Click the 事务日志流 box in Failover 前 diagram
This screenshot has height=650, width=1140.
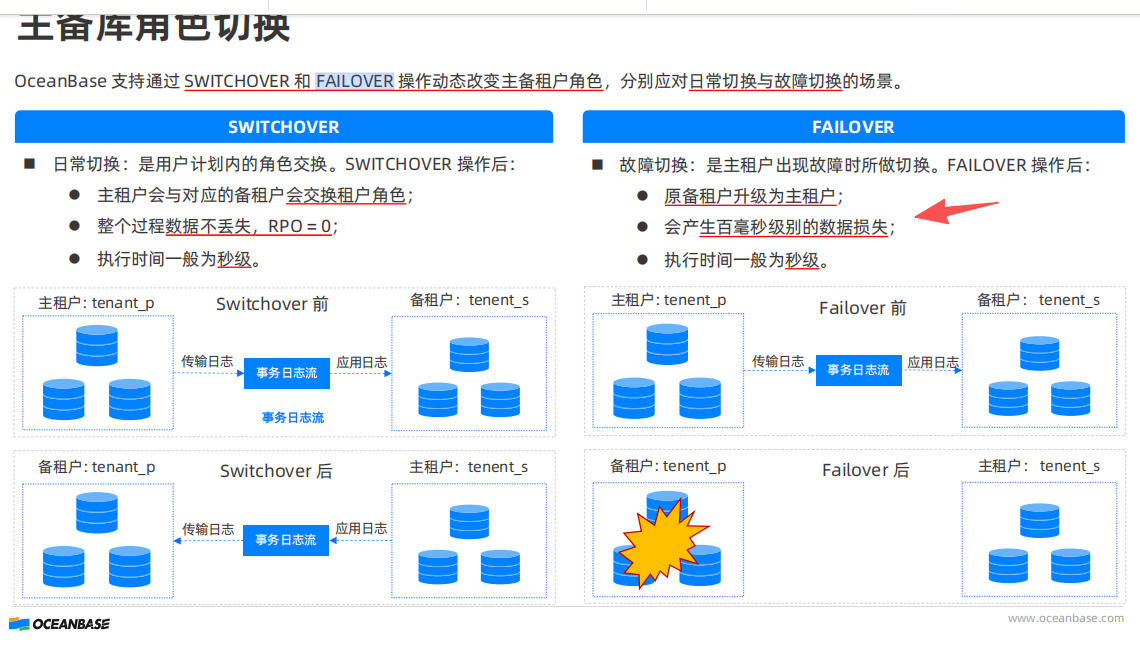(x=858, y=370)
